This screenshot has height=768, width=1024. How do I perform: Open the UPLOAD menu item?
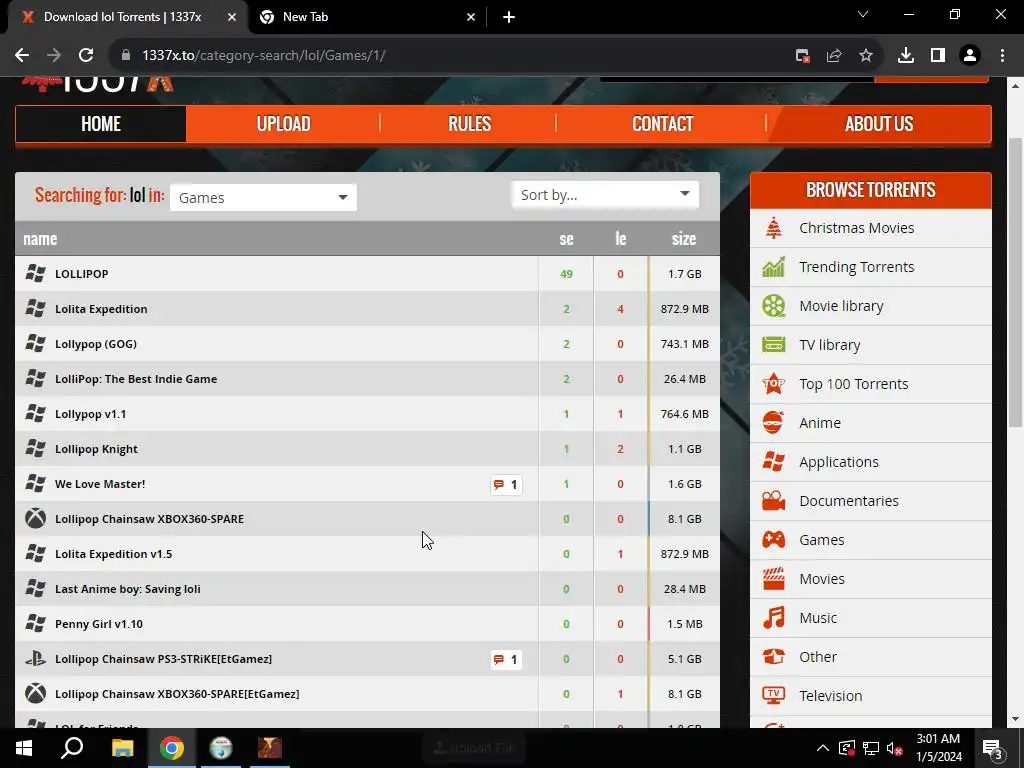pos(283,123)
